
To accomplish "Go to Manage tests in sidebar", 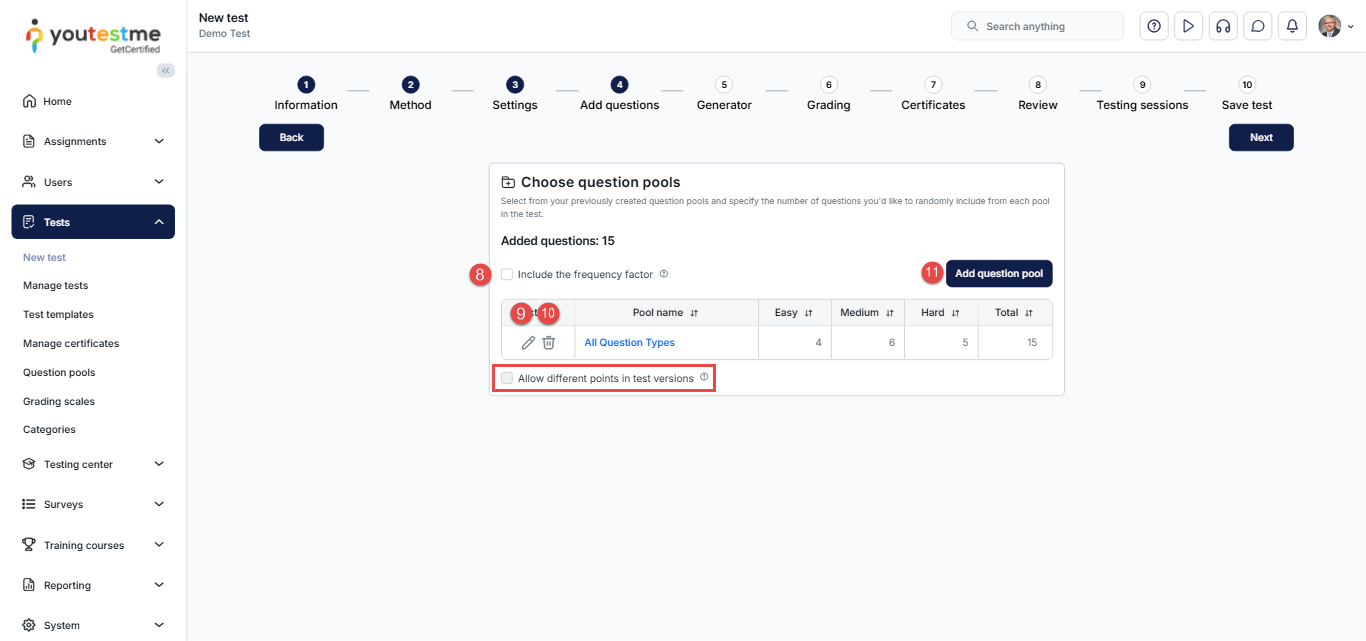I will (x=55, y=285).
